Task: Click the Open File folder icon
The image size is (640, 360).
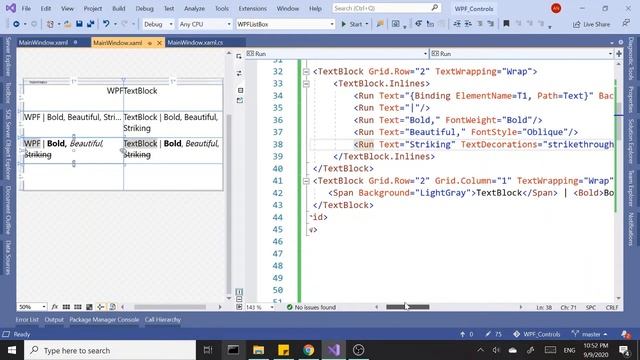Action: [x=68, y=24]
